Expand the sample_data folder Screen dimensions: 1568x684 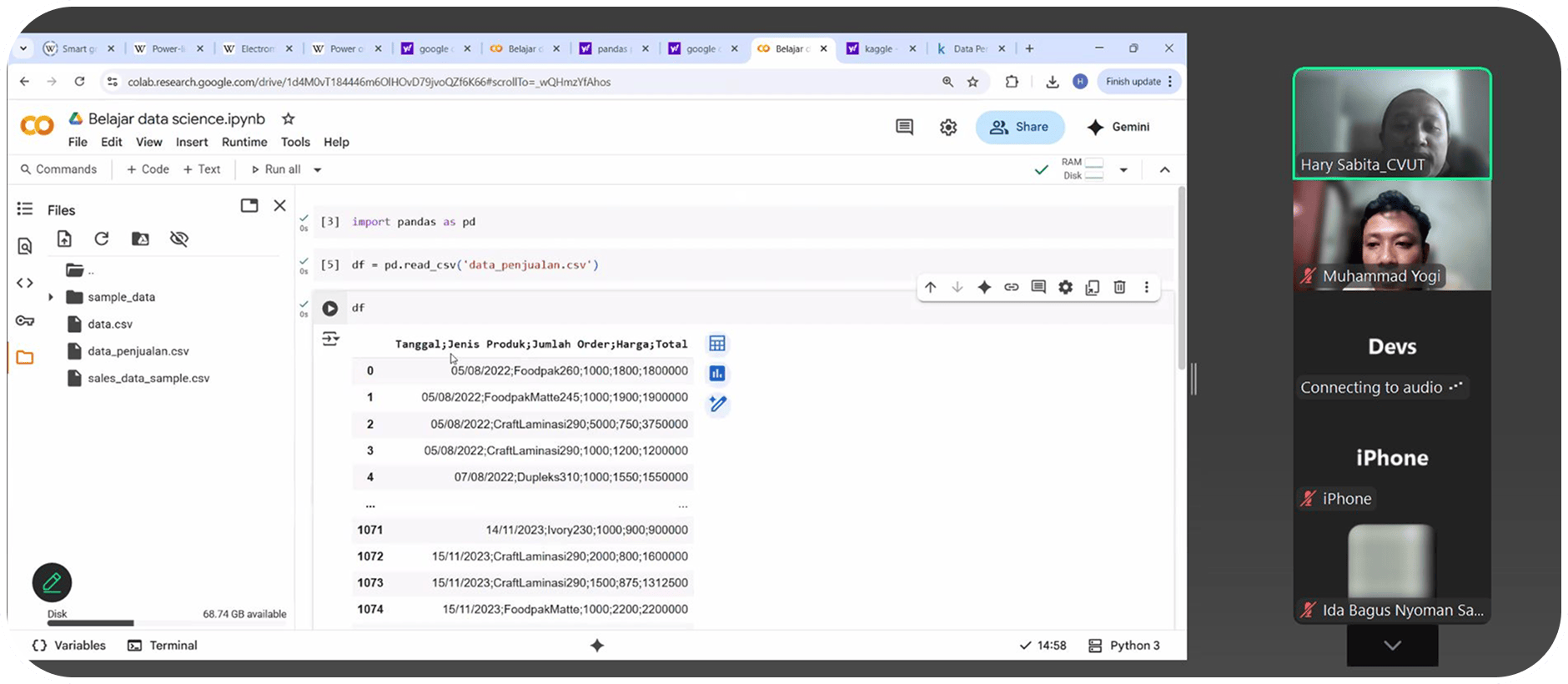[51, 297]
